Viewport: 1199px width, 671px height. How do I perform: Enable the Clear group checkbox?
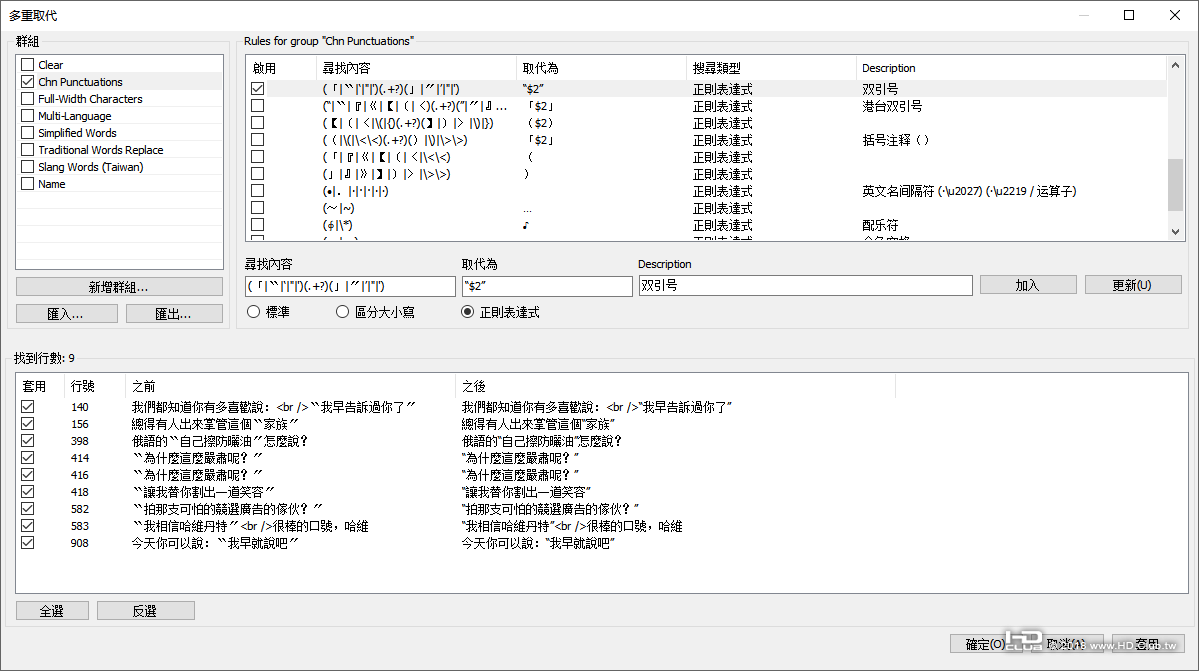(28, 65)
